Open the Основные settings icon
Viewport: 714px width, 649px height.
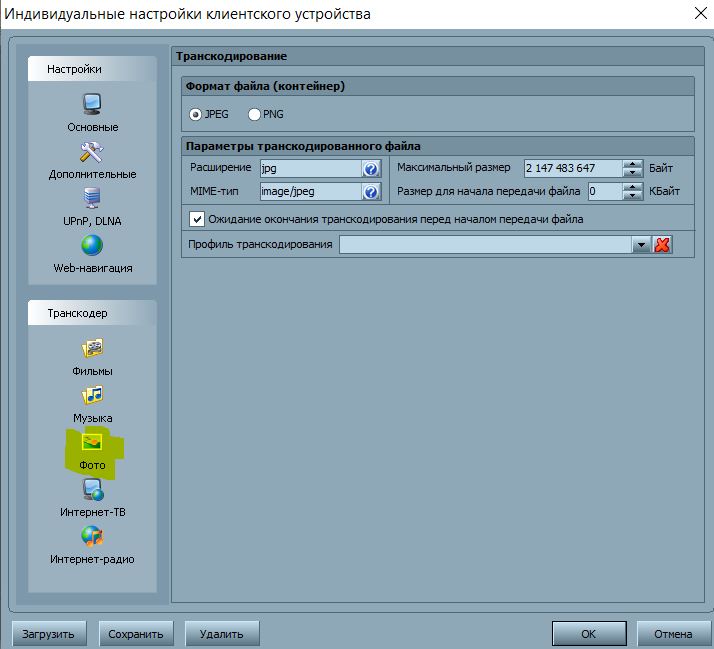coord(92,104)
